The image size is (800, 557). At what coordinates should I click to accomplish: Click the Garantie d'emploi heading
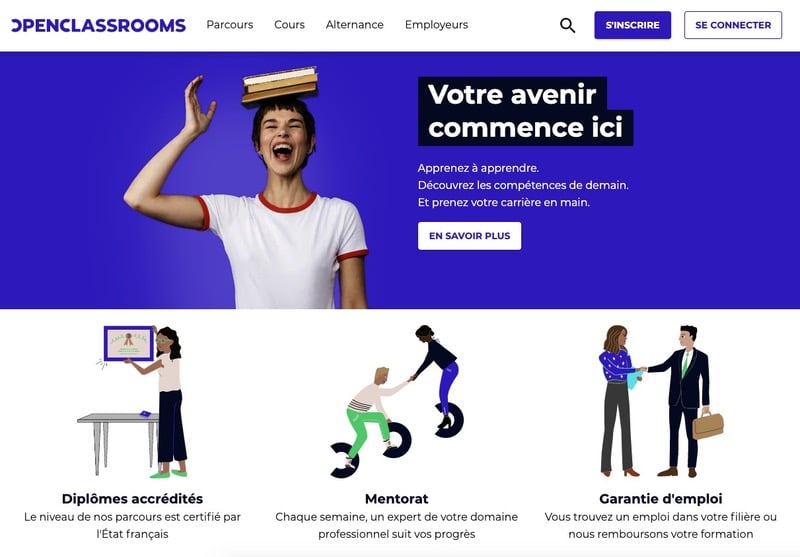click(x=661, y=498)
